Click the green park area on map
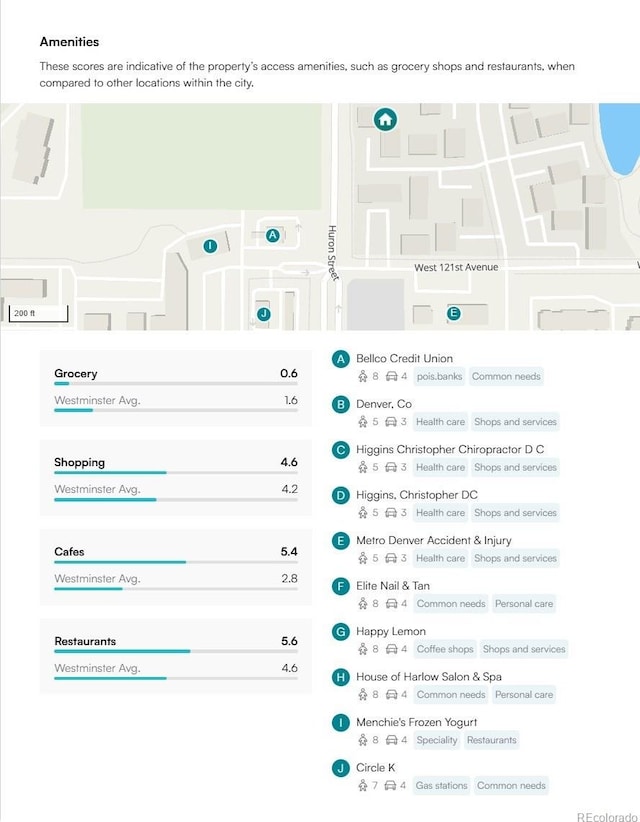 point(201,156)
